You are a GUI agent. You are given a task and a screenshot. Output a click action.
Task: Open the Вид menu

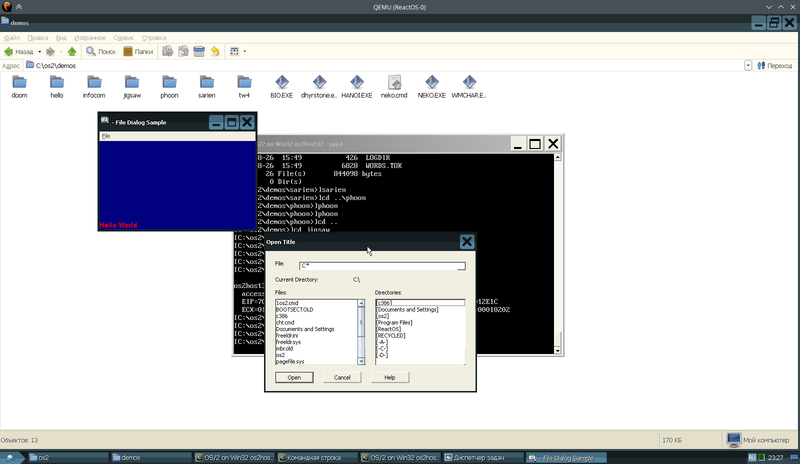click(x=61, y=38)
